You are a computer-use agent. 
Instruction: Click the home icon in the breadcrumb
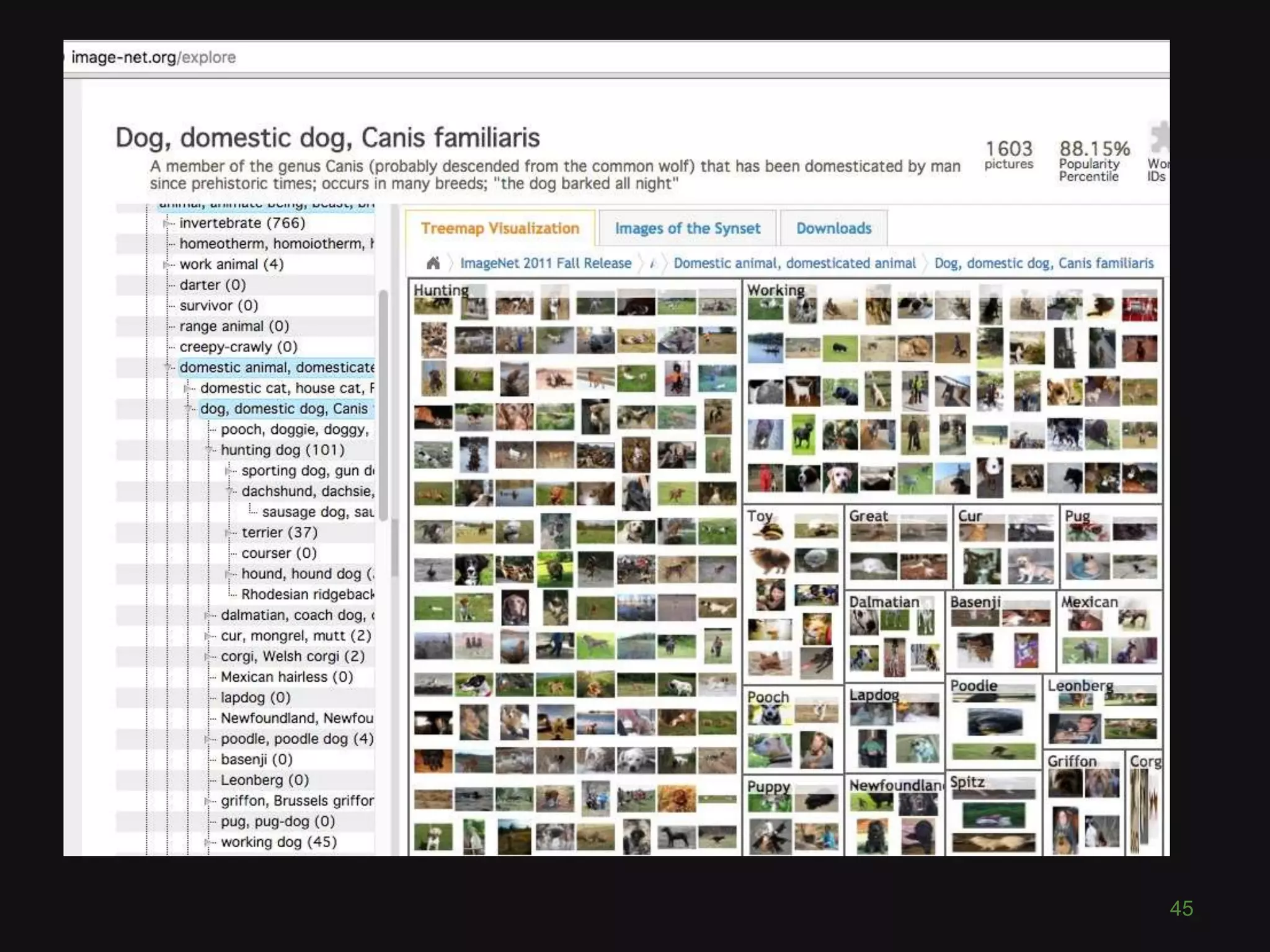point(433,263)
